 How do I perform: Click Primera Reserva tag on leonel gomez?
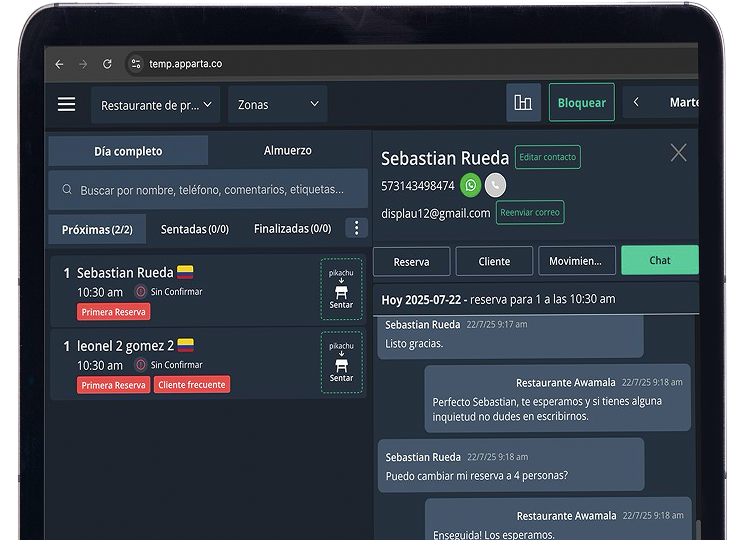pos(114,385)
